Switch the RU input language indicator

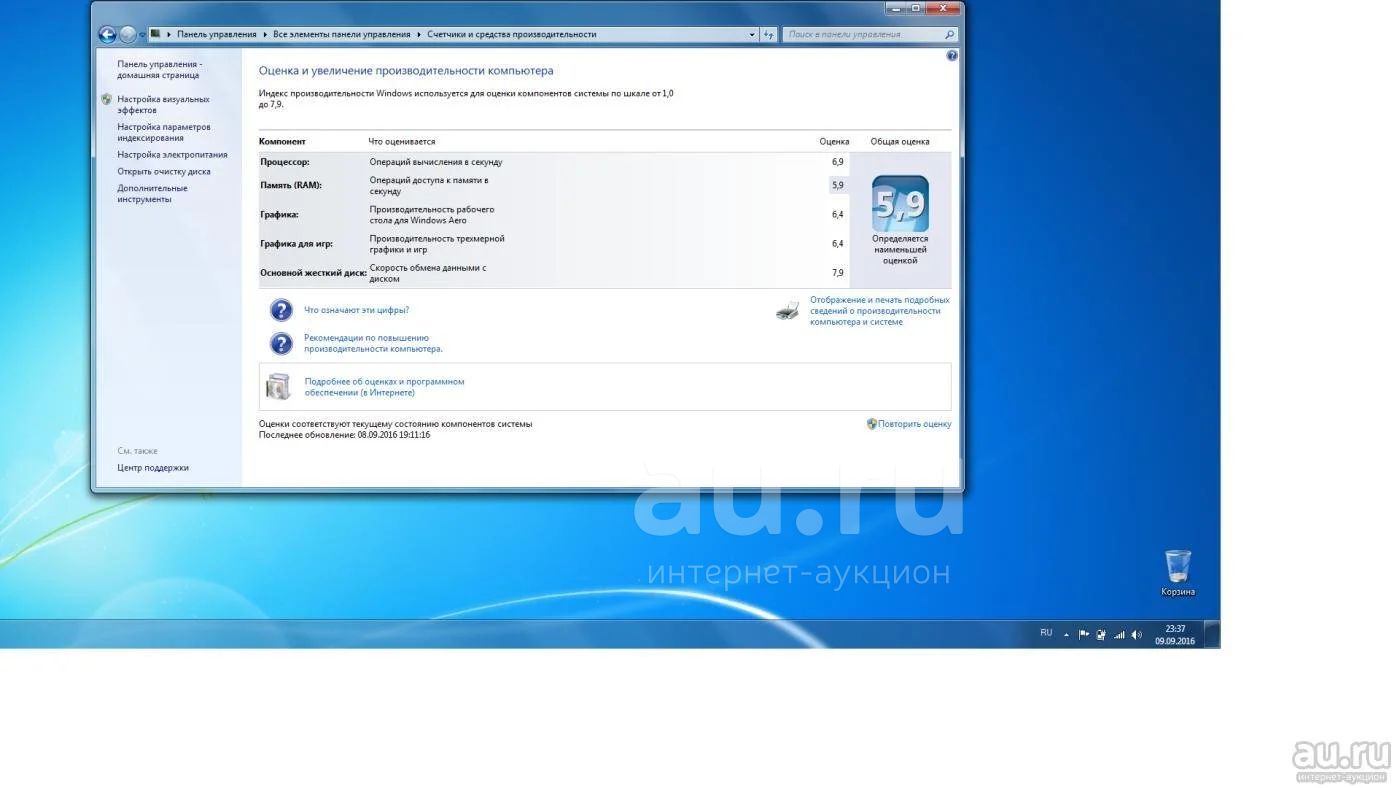click(1046, 633)
